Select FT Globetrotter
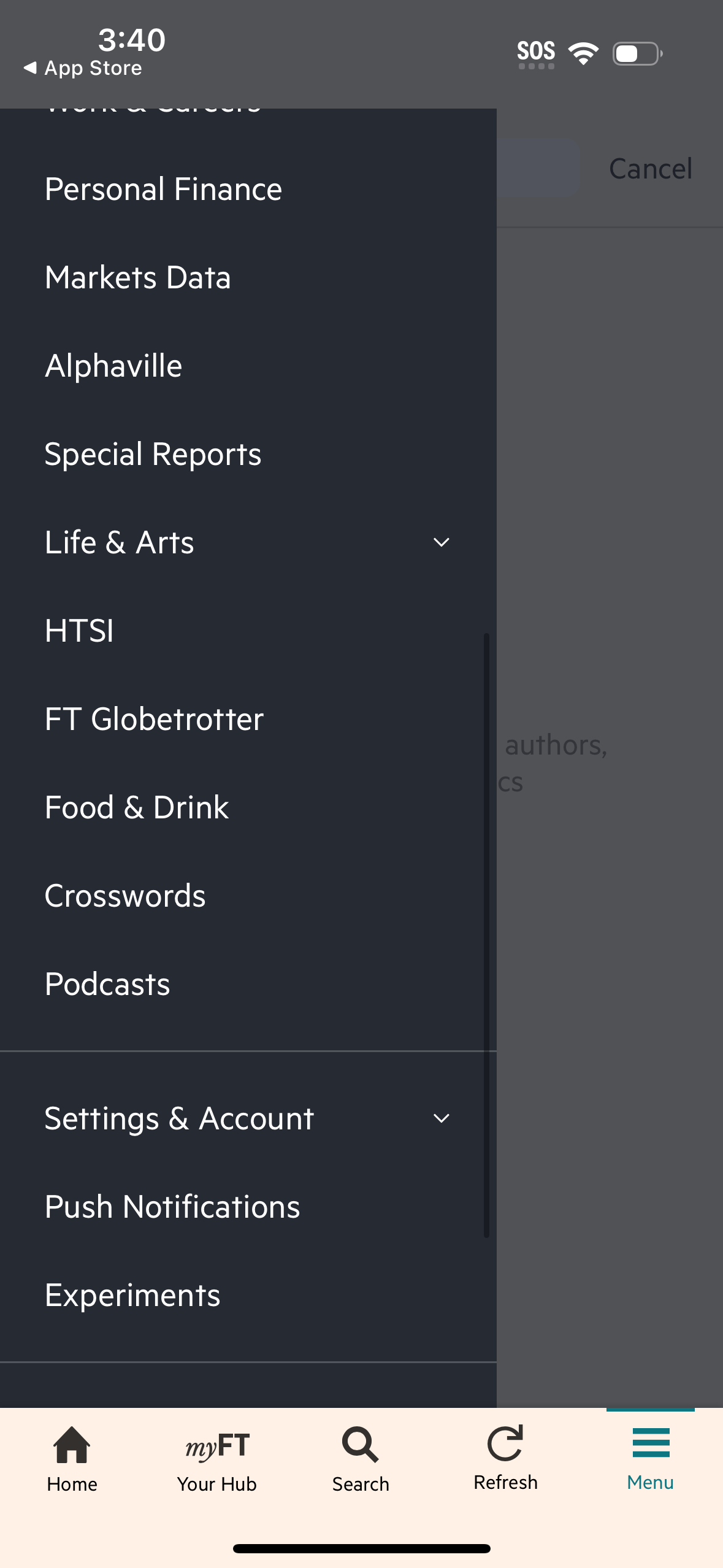The image size is (723, 1568). tap(154, 719)
